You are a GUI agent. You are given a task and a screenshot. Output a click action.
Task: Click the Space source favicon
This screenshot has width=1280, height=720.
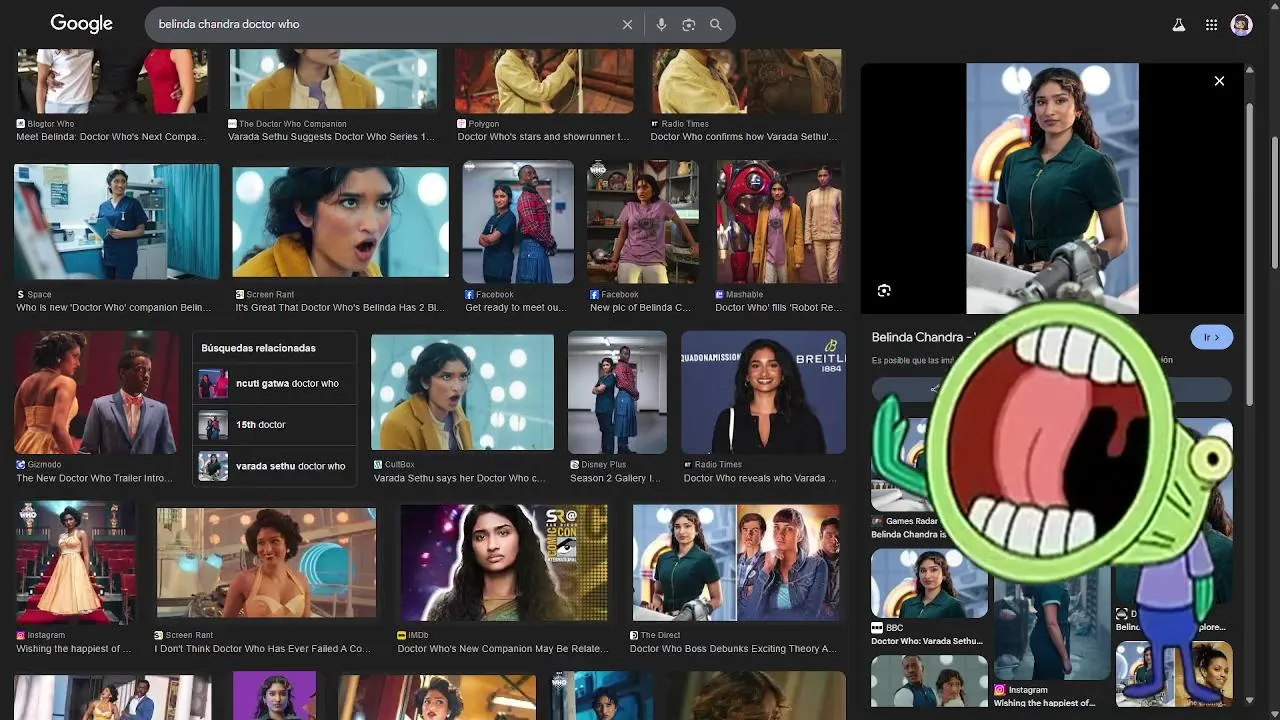pos(20,295)
